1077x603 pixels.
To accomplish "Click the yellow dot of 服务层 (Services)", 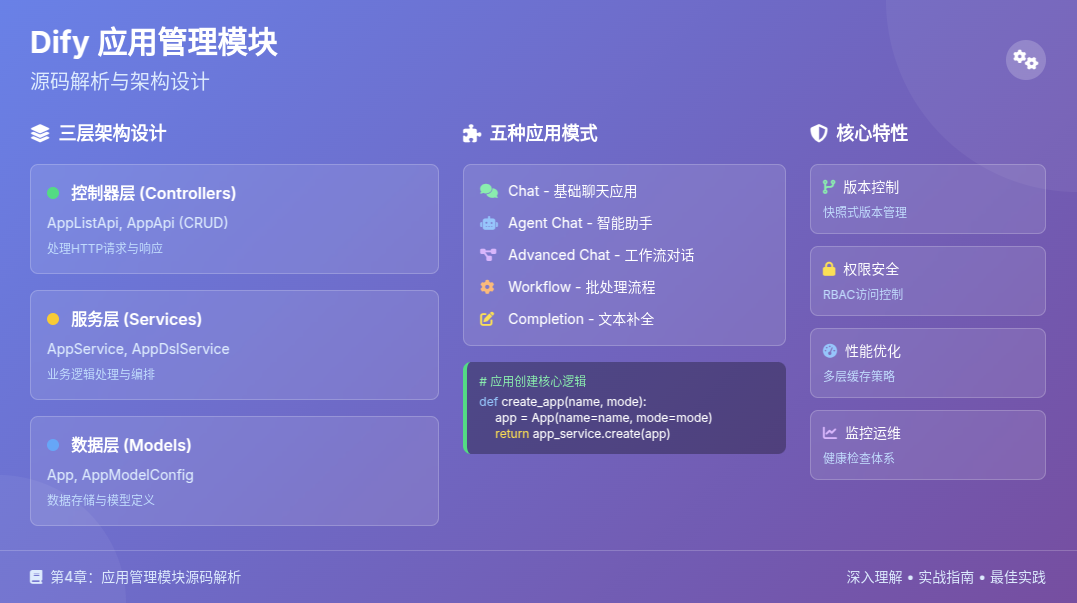I will pos(53,319).
